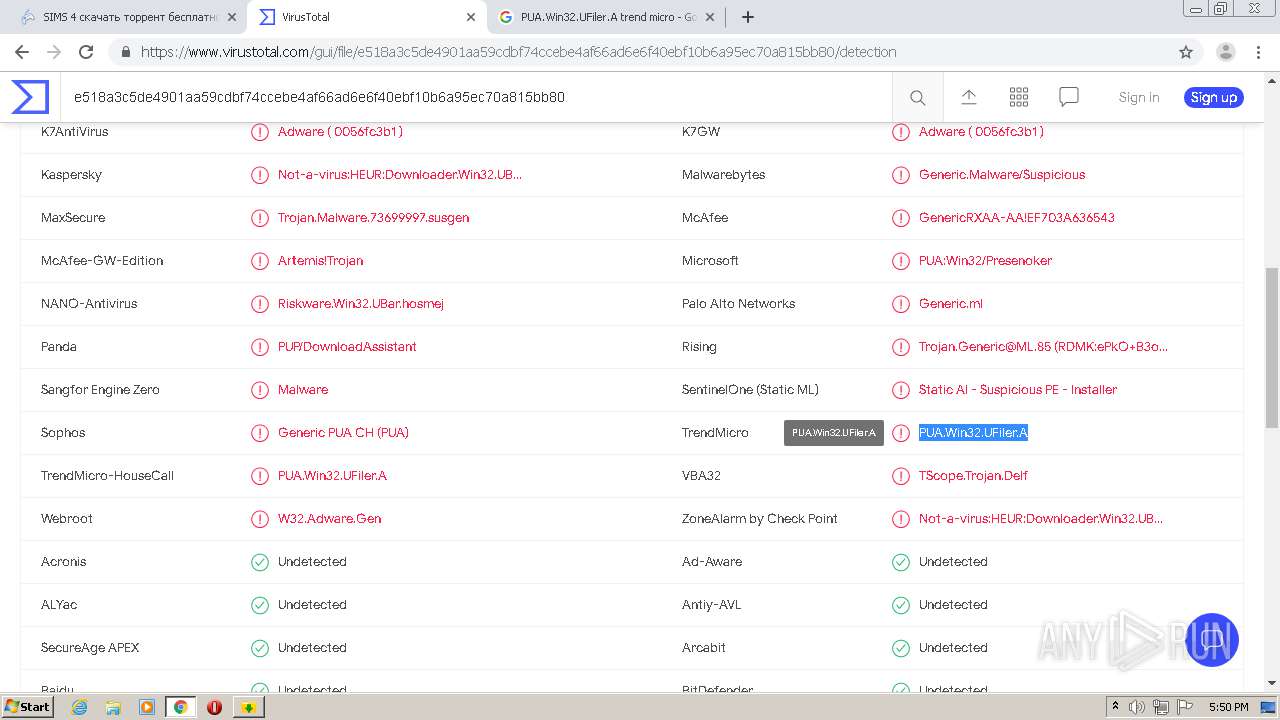Click the Chrome profile avatar icon
This screenshot has width=1280, height=720.
coord(1225,52)
